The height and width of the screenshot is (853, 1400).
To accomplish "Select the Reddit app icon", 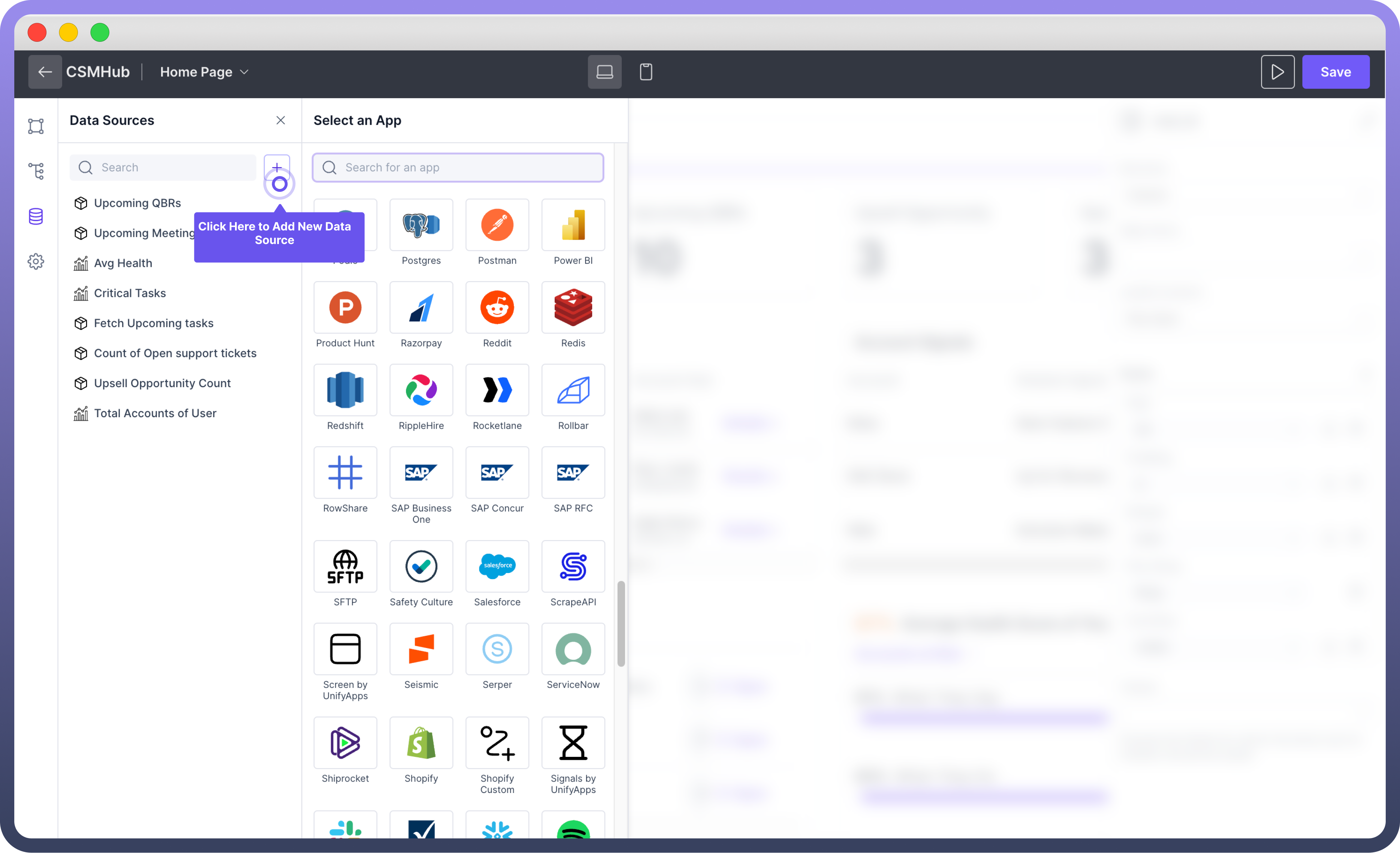I will [496, 308].
